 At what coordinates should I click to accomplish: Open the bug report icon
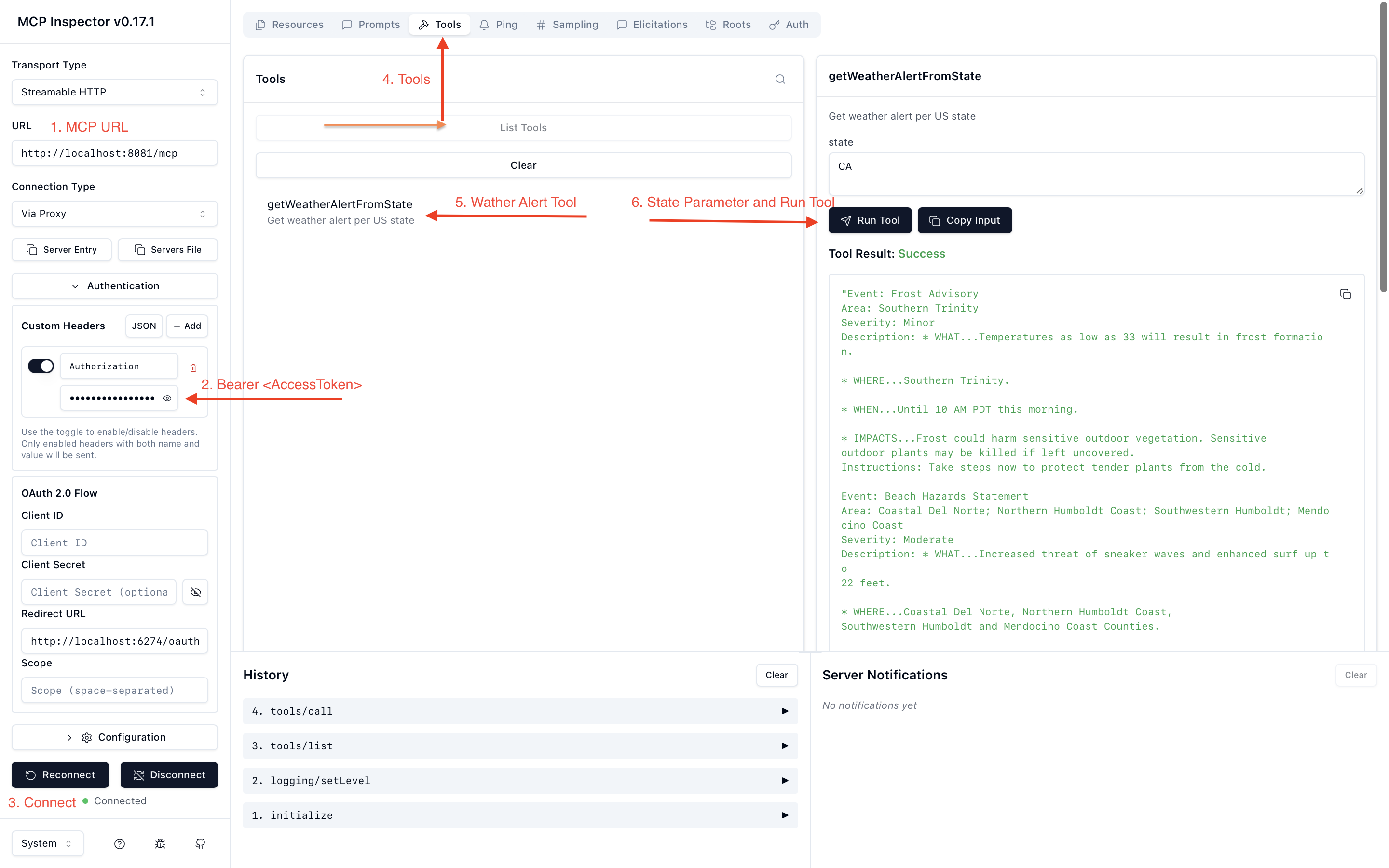160,843
